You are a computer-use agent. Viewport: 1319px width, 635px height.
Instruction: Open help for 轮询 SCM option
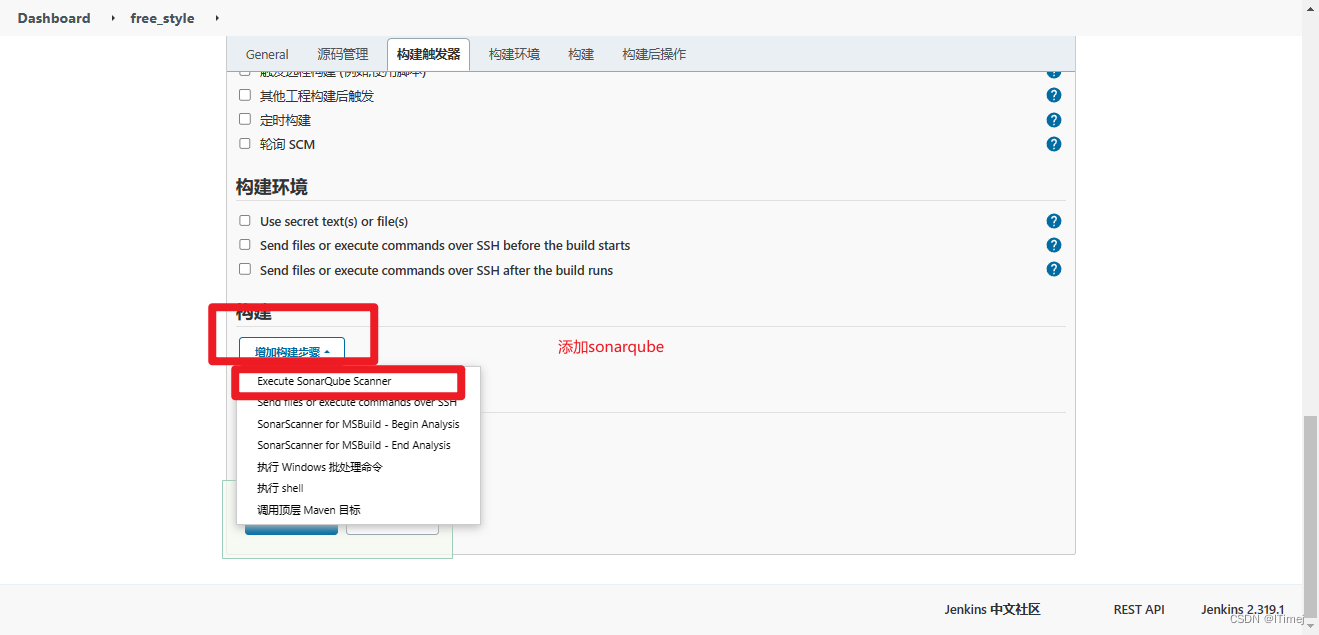tap(1053, 143)
